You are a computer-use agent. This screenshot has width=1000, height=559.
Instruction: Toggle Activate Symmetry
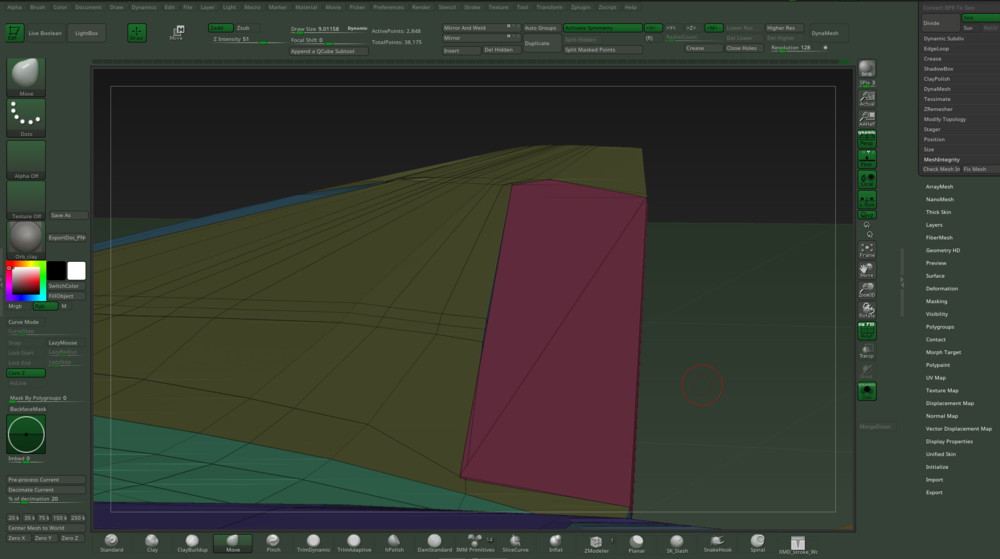602,28
